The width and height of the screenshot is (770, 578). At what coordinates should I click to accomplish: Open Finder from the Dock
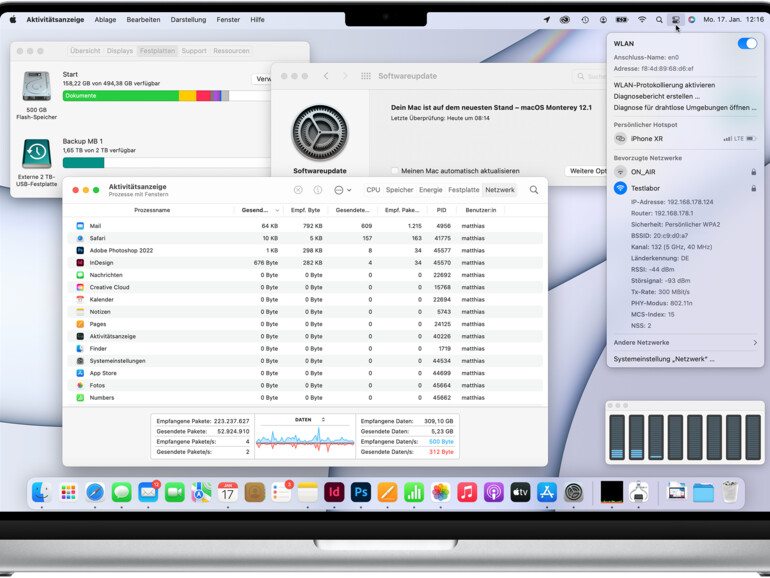point(42,492)
